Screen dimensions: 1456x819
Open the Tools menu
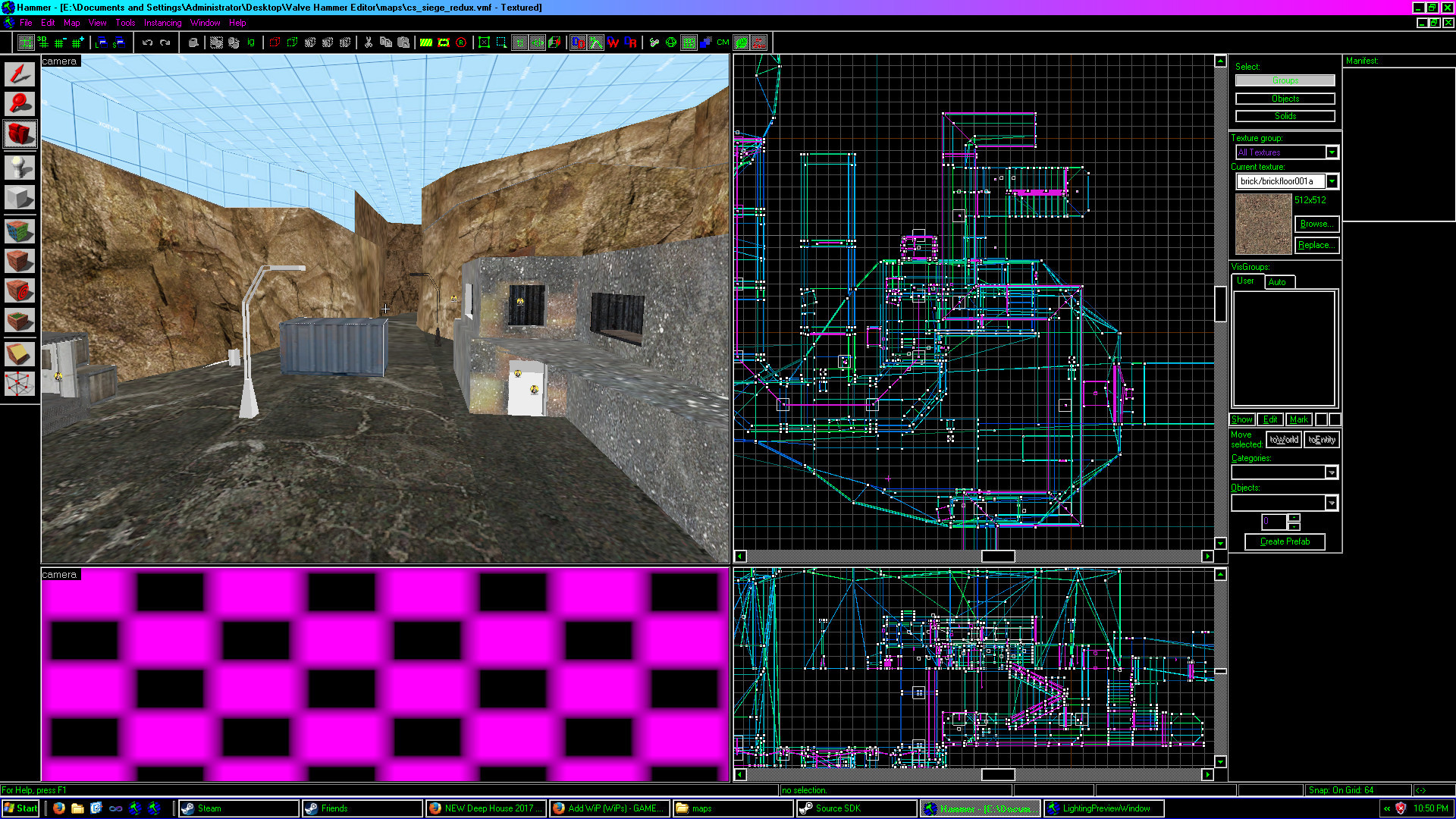pyautogui.click(x=124, y=23)
